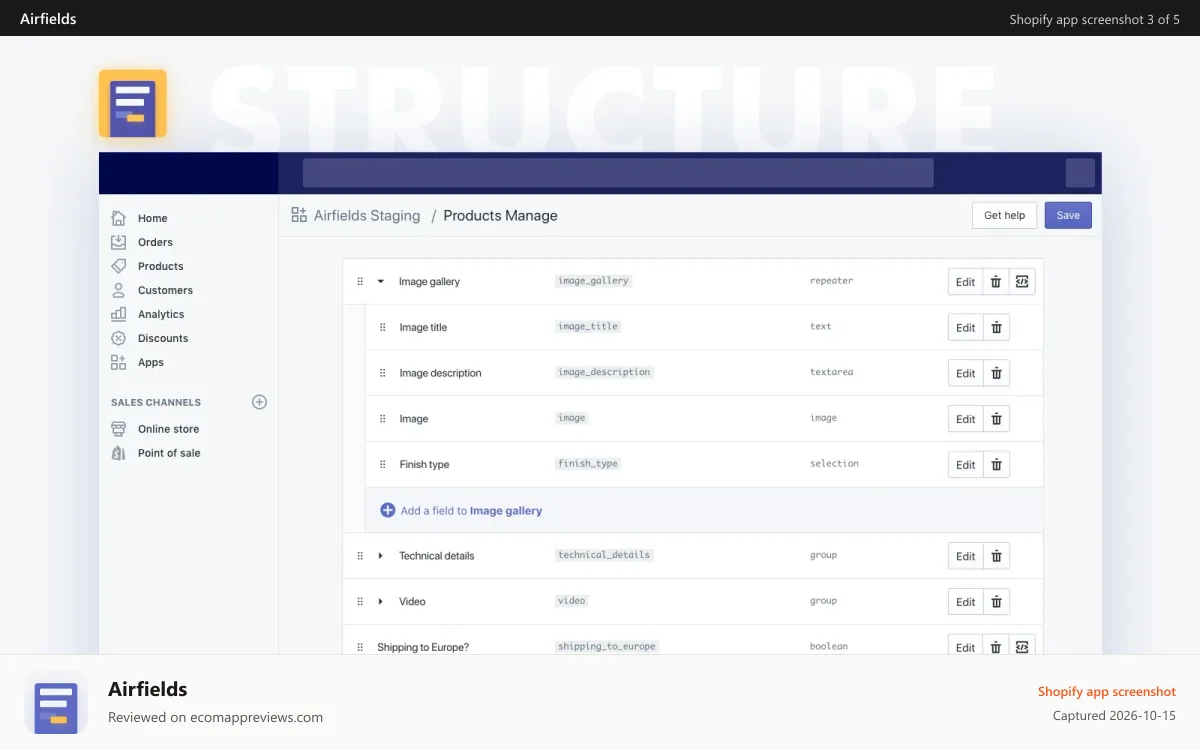The height and width of the screenshot is (750, 1200).
Task: Edit the Technical details group
Action: [x=965, y=556]
